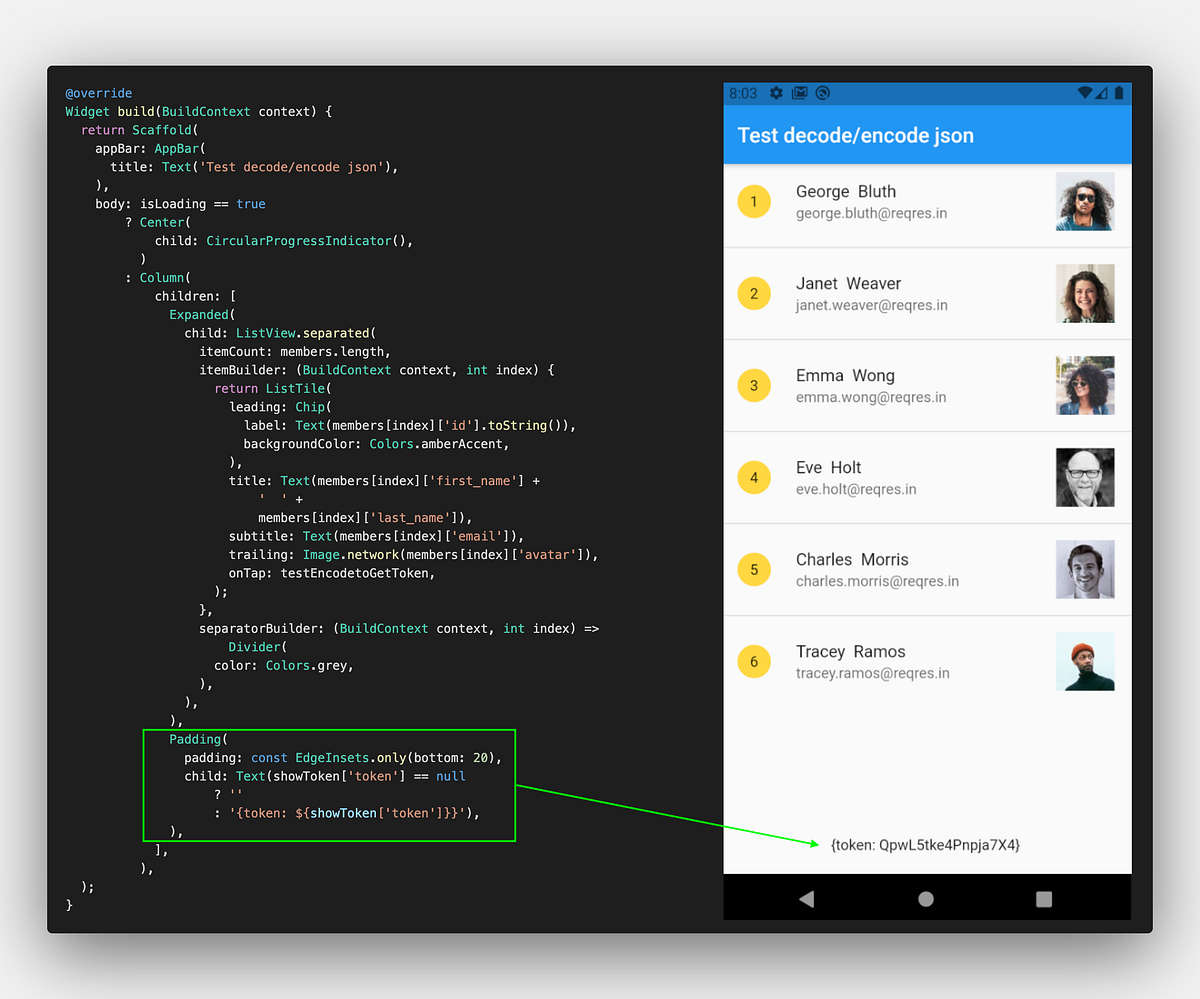This screenshot has height=999, width=1200.
Task: Click the app bar title Test decode/encode json
Action: point(855,135)
